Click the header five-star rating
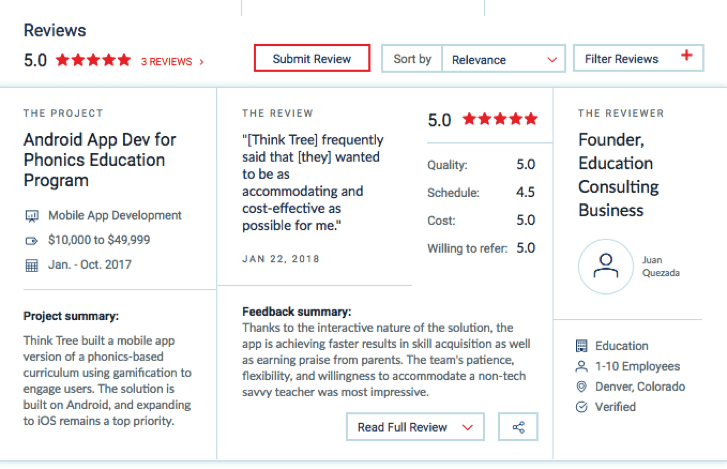This screenshot has width=727, height=469. 93,60
